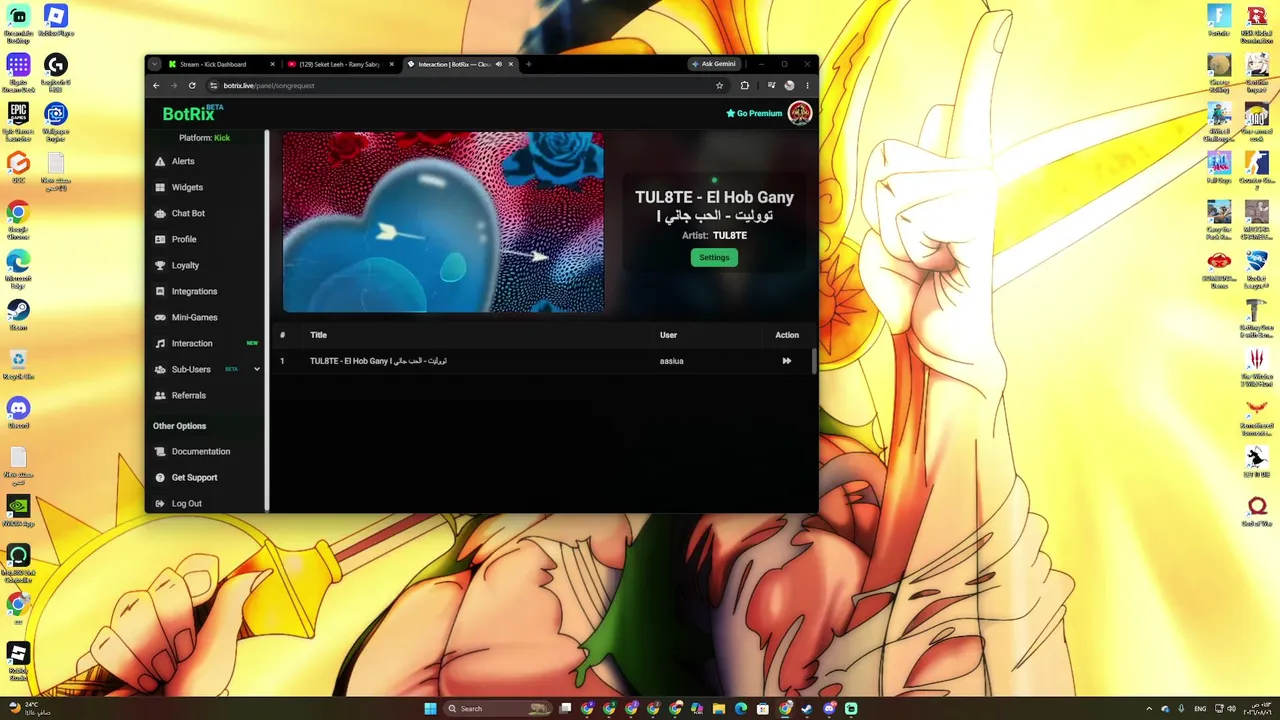Click the taskbar Search box

pos(498,709)
